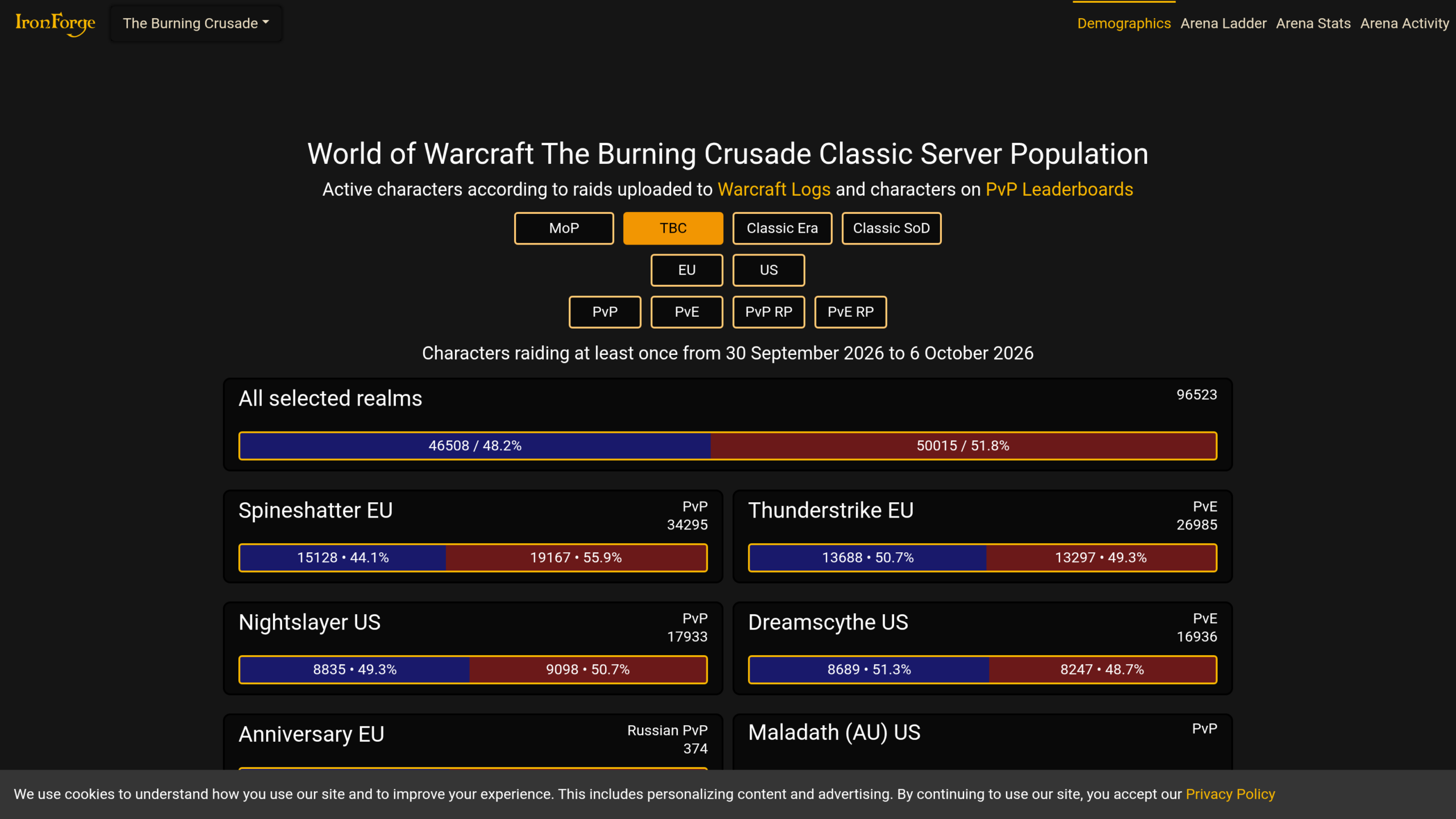Image resolution: width=1456 pixels, height=819 pixels.
Task: Click Dreamscythe Alliance bar 8689 • 51.3%
Action: 869,669
